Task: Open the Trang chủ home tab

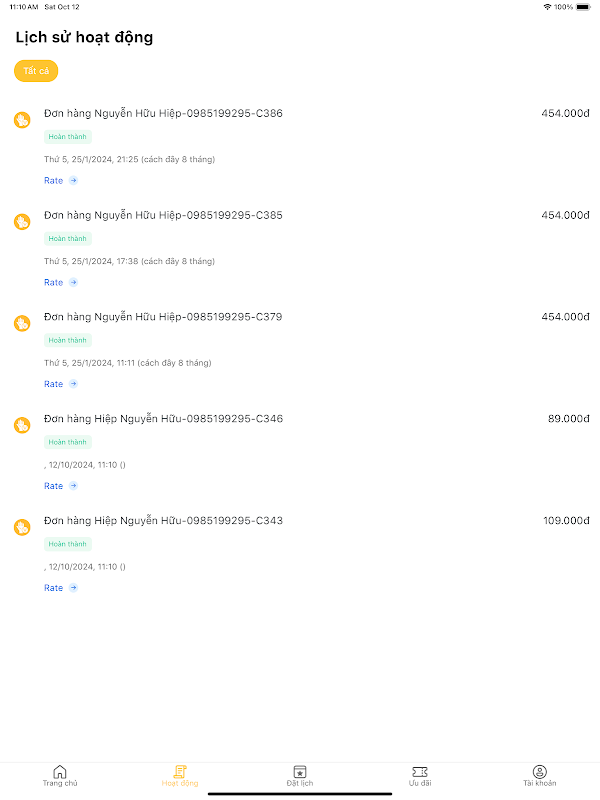Action: [x=60, y=776]
